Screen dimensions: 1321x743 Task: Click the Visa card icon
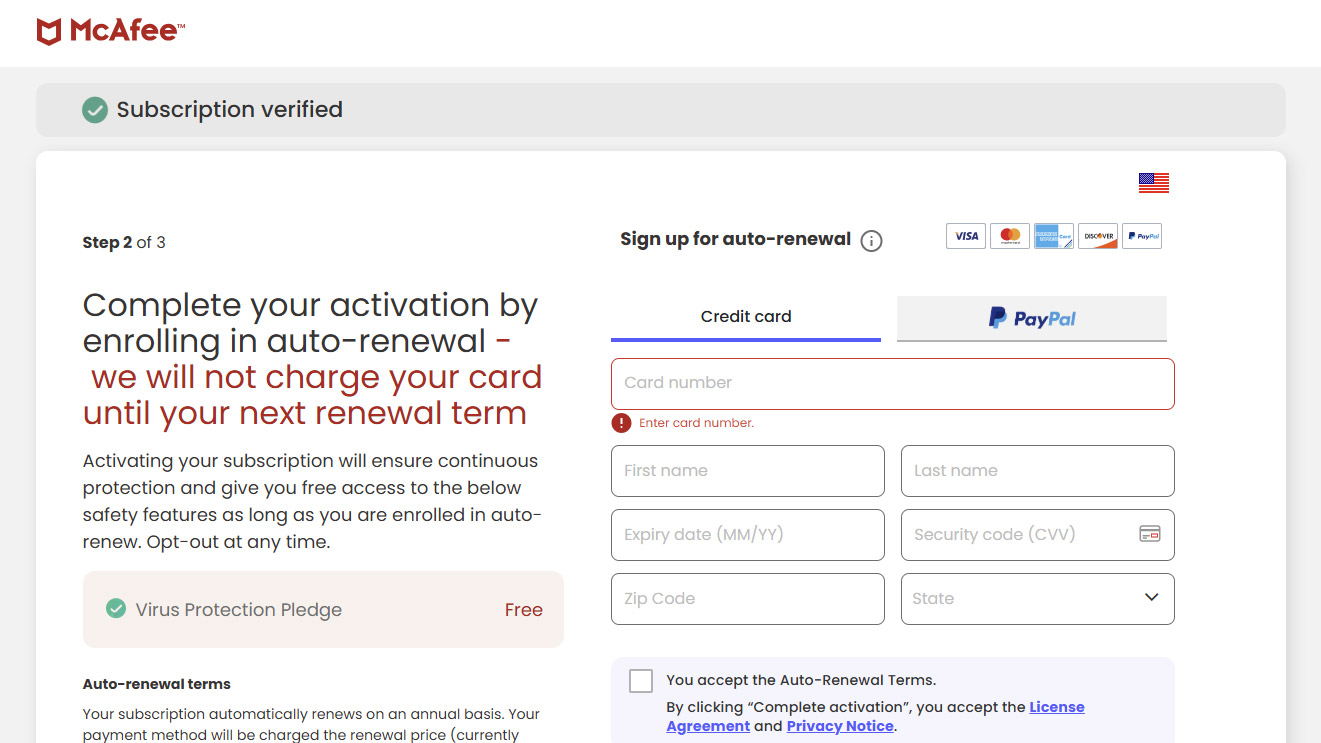(x=966, y=236)
